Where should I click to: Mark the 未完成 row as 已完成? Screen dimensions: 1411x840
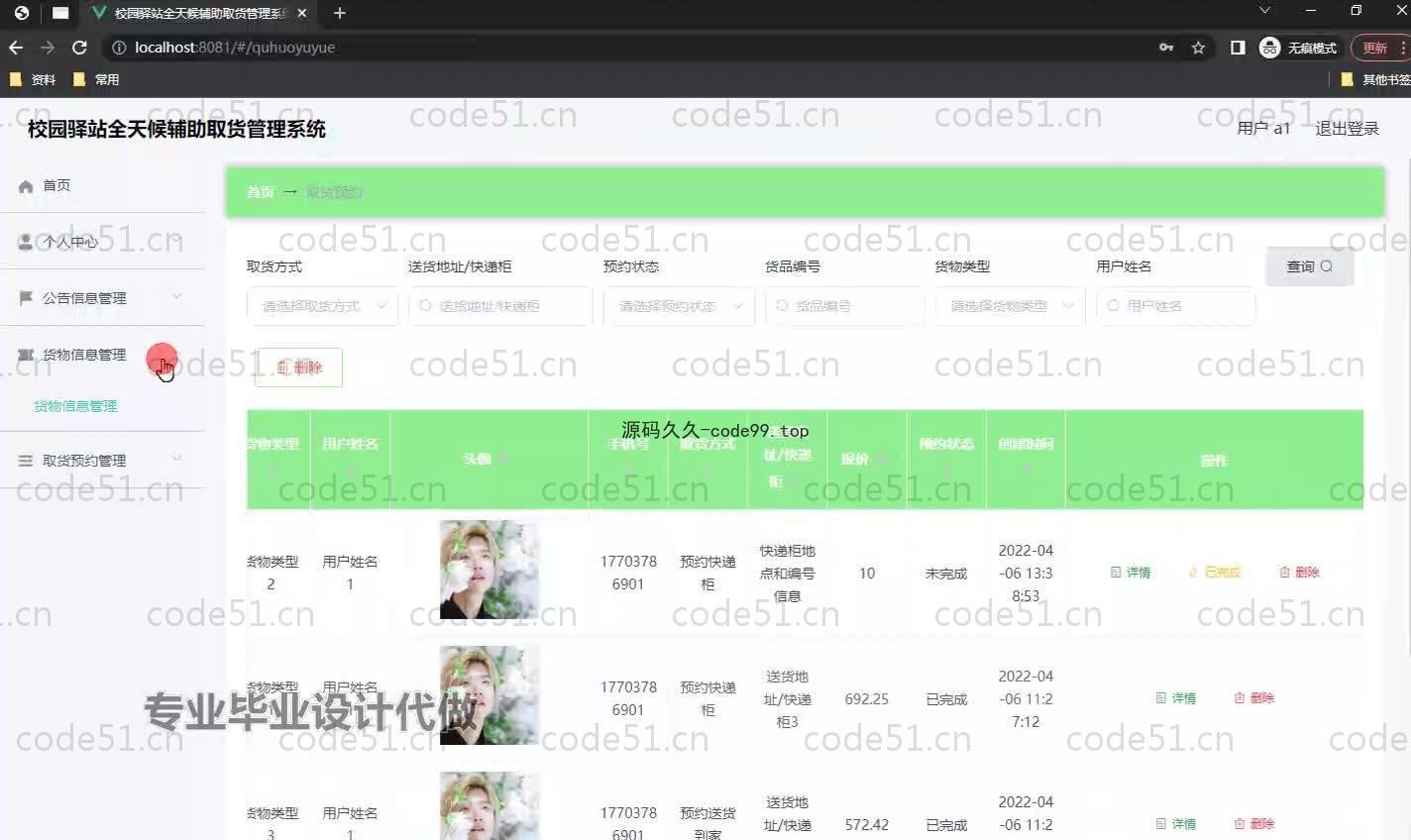[x=1214, y=573]
